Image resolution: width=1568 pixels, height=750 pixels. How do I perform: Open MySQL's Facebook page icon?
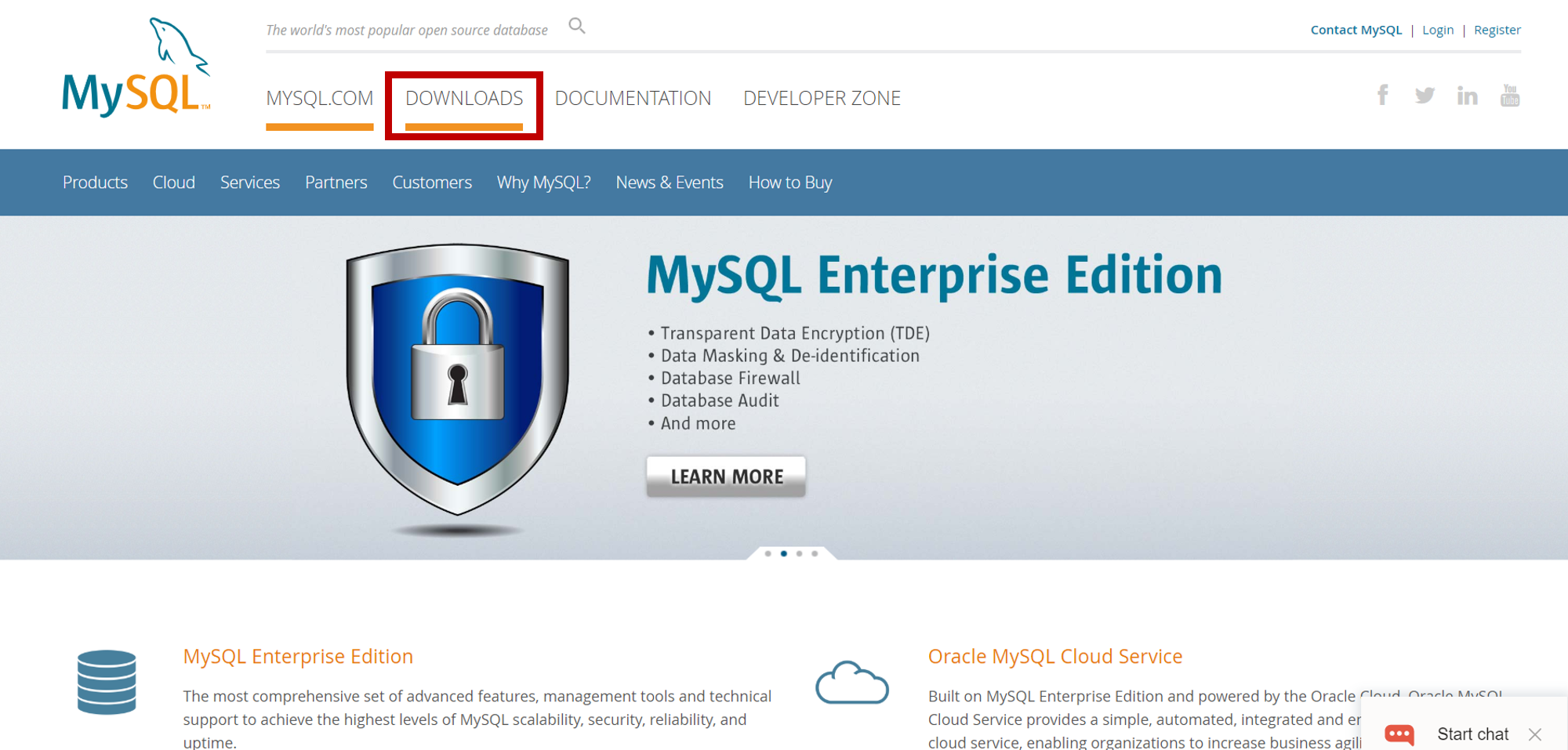(x=1383, y=95)
